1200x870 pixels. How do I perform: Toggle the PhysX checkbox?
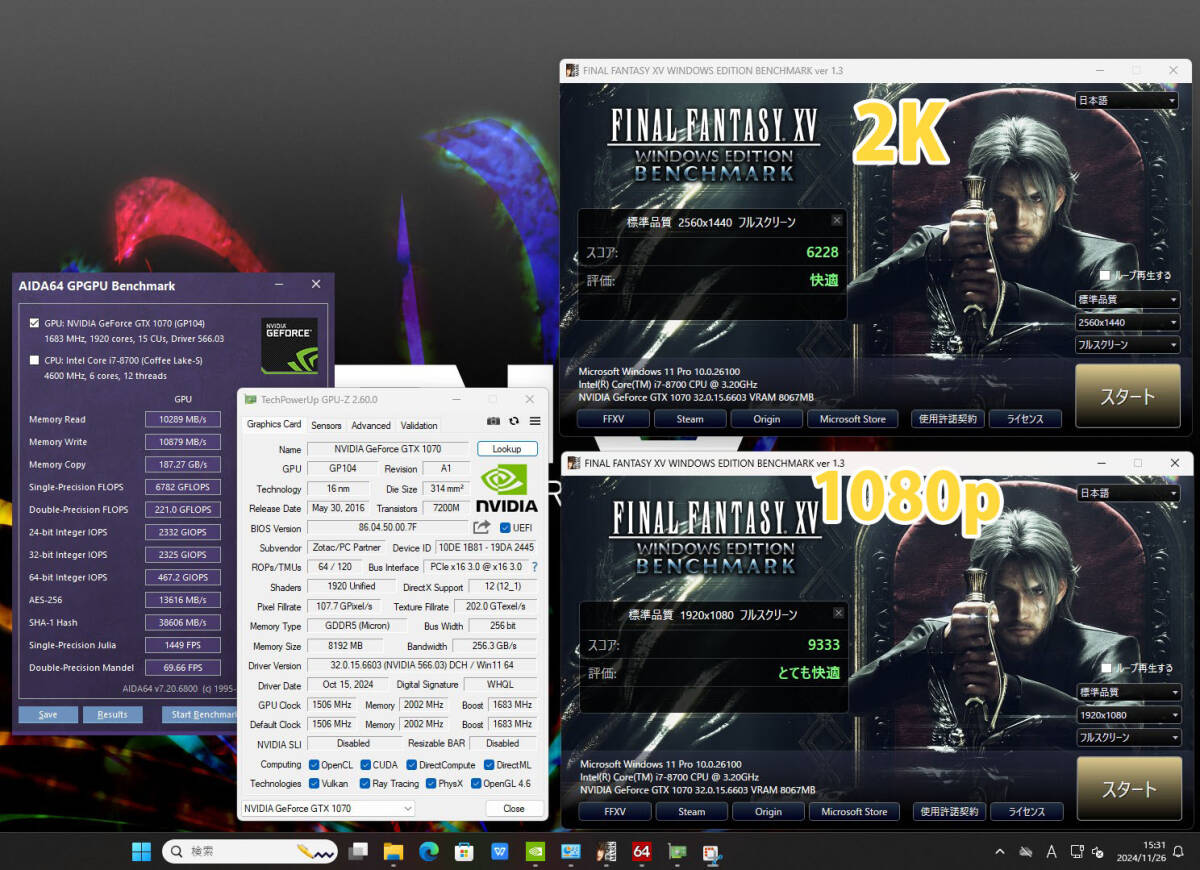click(x=431, y=784)
